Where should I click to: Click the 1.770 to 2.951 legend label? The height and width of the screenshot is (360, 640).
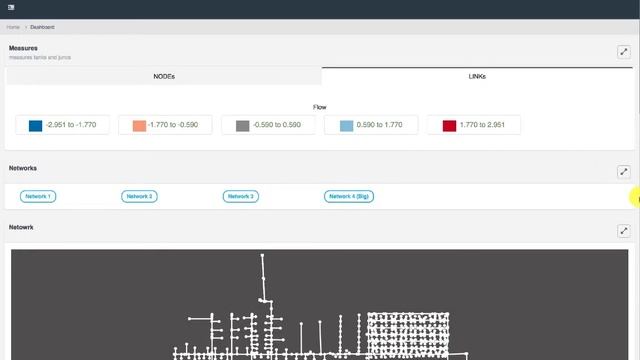(482, 125)
